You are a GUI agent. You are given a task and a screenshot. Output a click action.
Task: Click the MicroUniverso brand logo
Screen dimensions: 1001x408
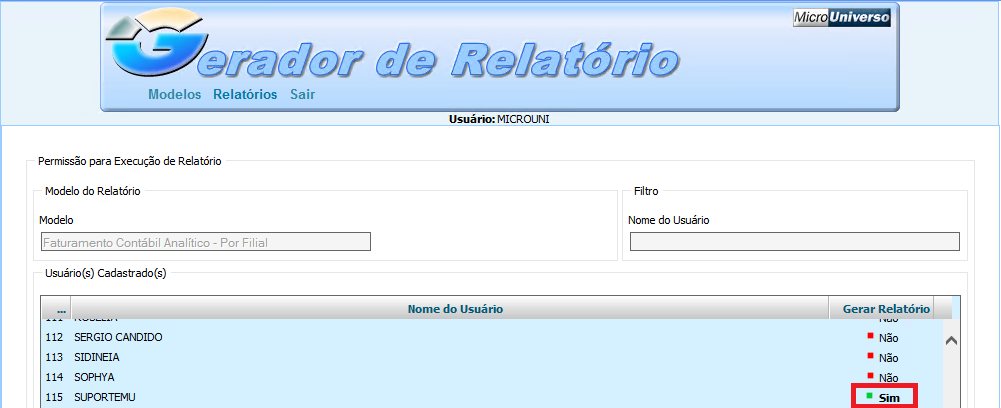click(x=841, y=17)
